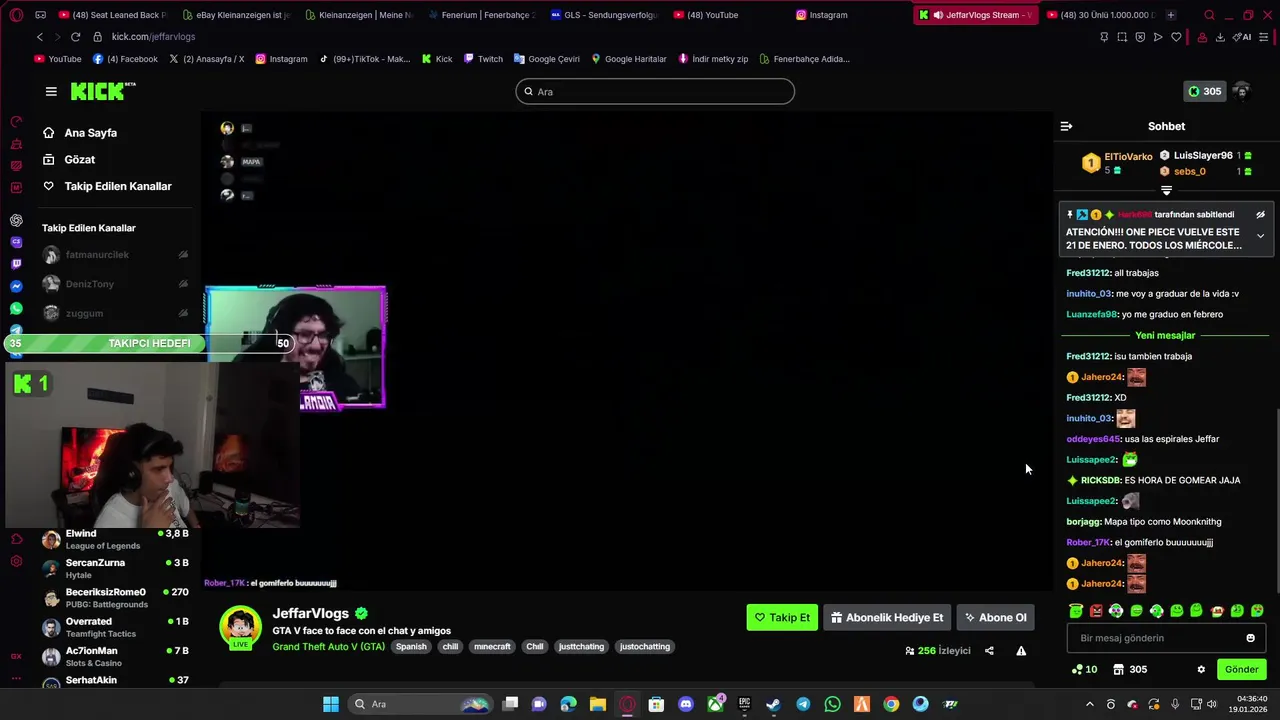Screen dimensions: 1280x720
Task: Click the Opera snapshot icon
Action: click(1122, 37)
